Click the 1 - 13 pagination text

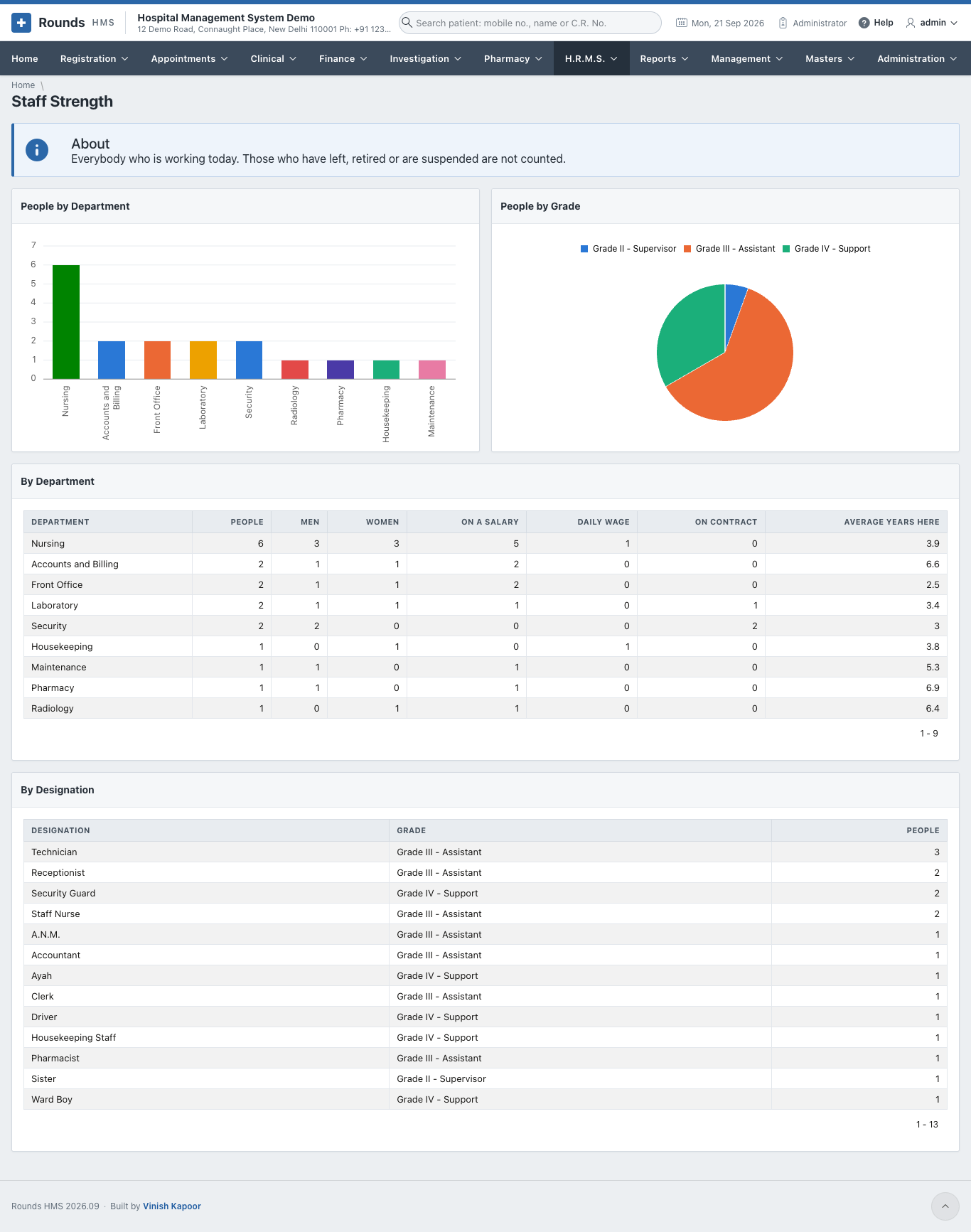coord(927,1124)
